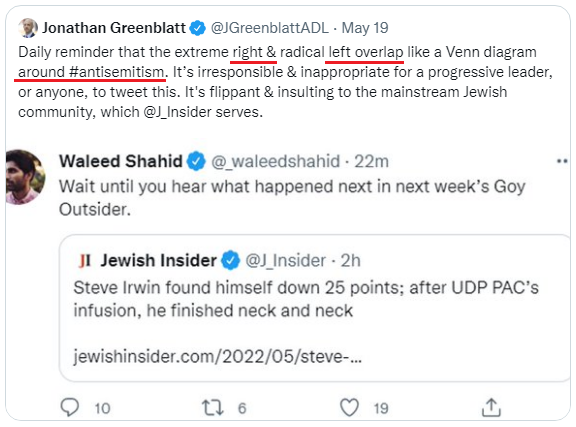Screen dimensions: 576x427
Task: Open the quoted Jewish Insider tweet text
Action: tap(306, 299)
